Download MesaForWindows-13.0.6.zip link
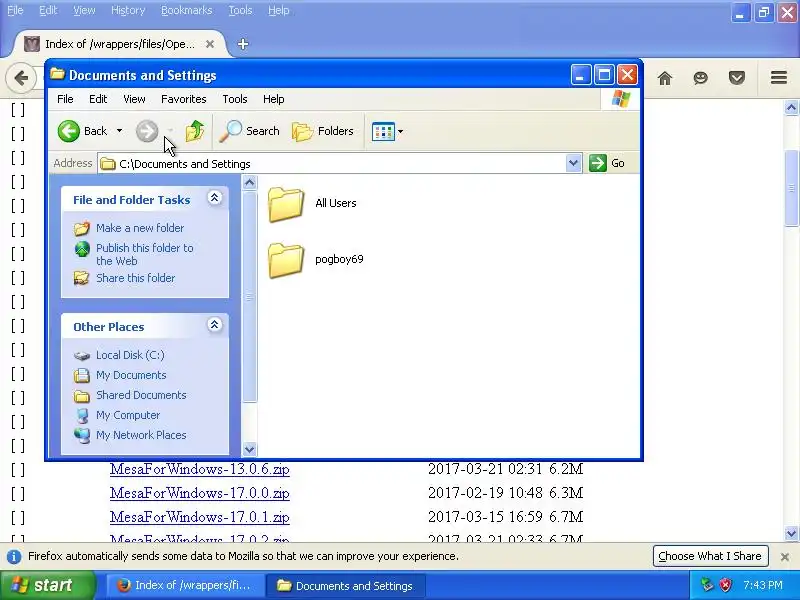This screenshot has height=600, width=800. [x=199, y=469]
